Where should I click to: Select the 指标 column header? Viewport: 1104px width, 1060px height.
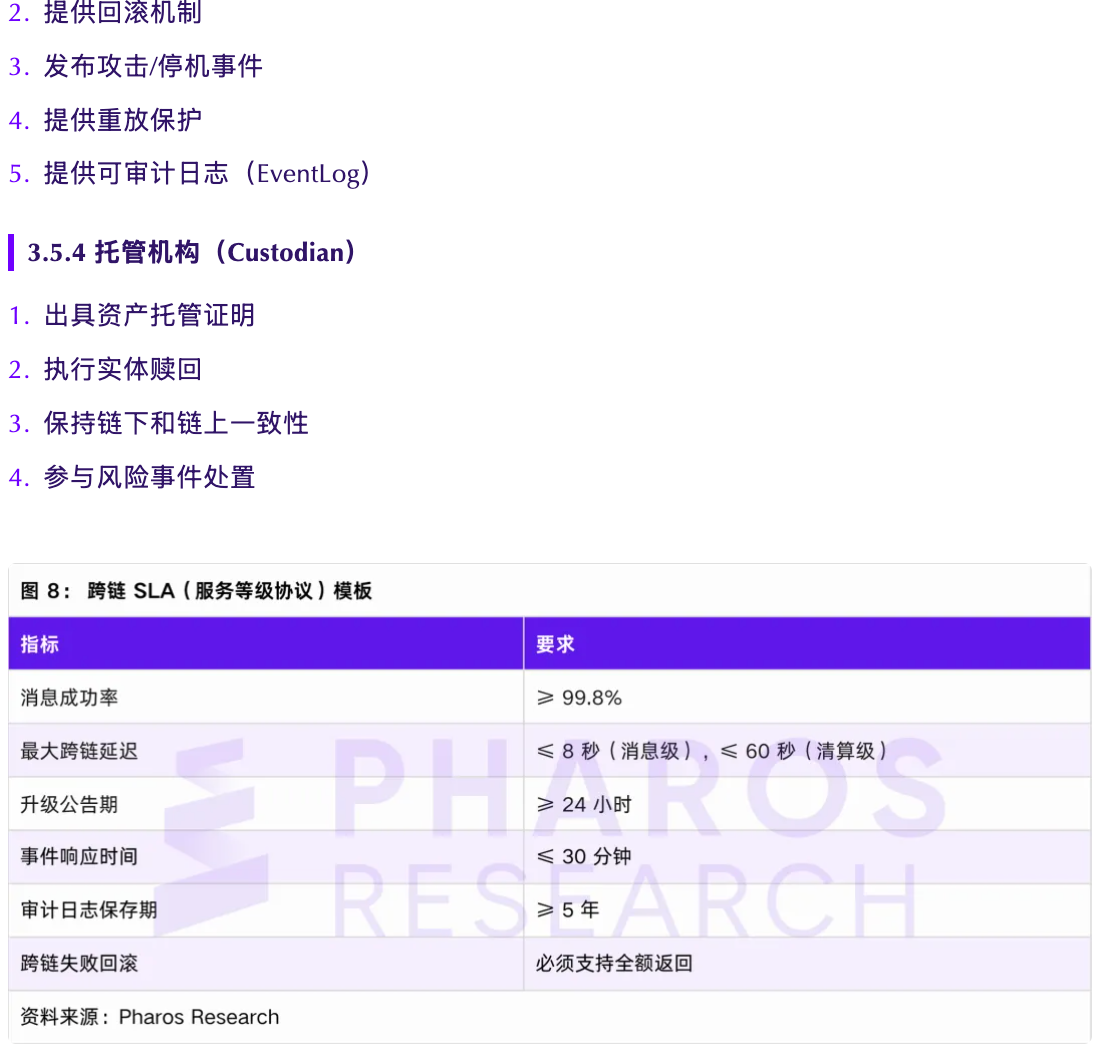(40, 643)
